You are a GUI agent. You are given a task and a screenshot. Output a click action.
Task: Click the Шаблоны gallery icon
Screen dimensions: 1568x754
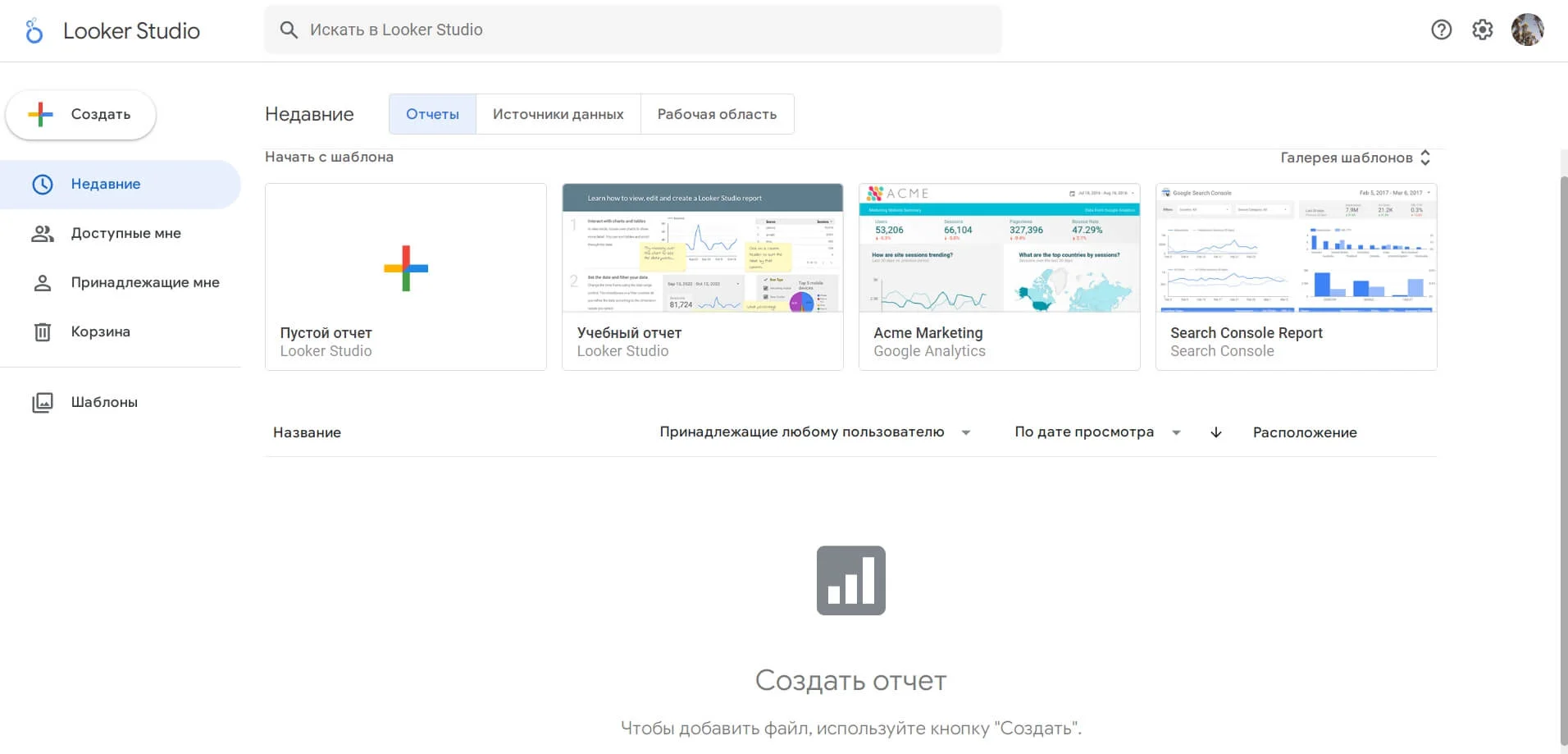pos(42,402)
